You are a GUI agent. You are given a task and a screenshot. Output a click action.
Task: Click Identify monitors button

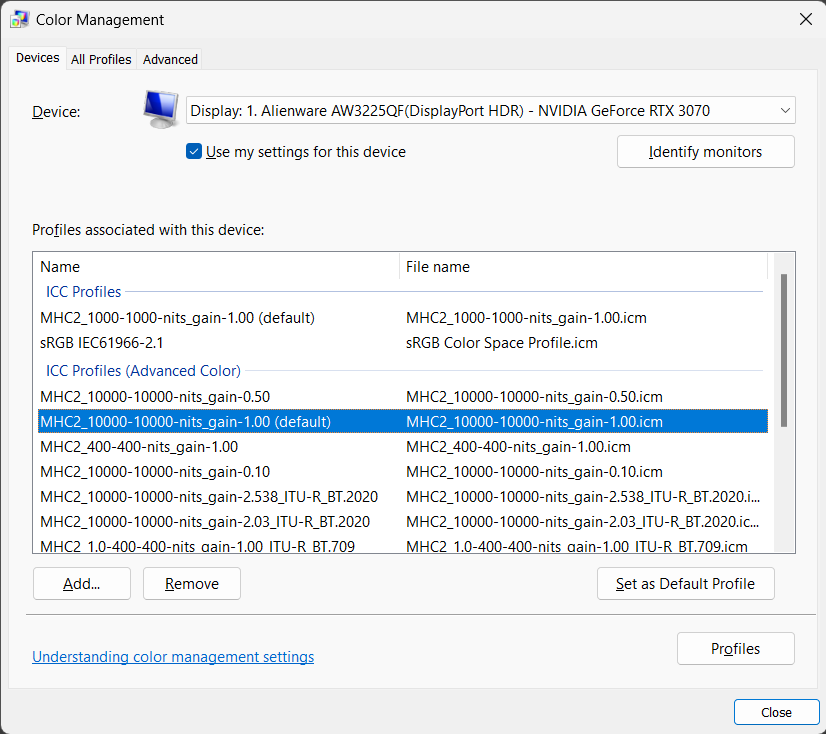coord(705,152)
